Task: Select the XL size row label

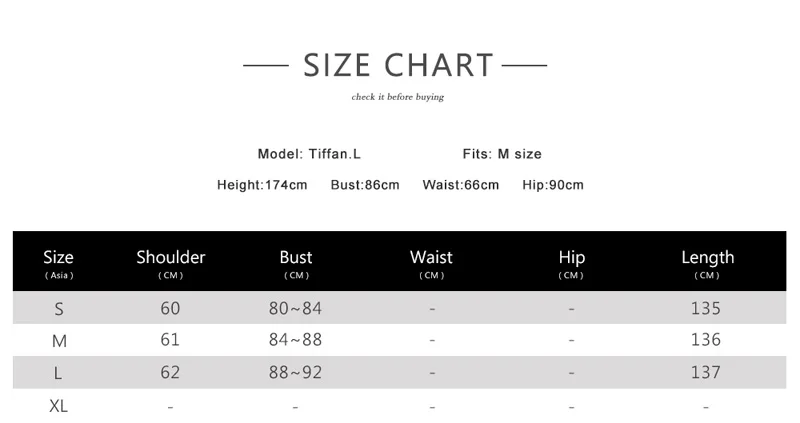Action: point(59,406)
